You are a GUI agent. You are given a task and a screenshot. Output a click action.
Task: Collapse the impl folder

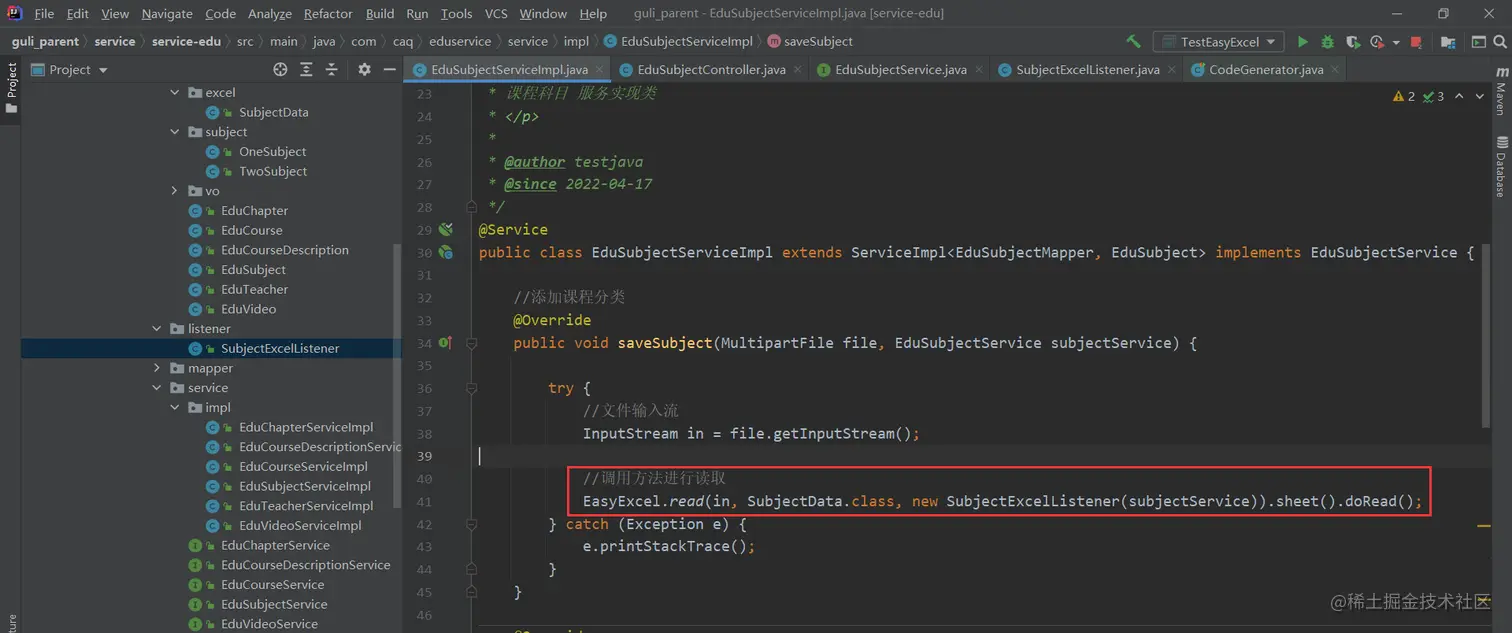coord(175,407)
